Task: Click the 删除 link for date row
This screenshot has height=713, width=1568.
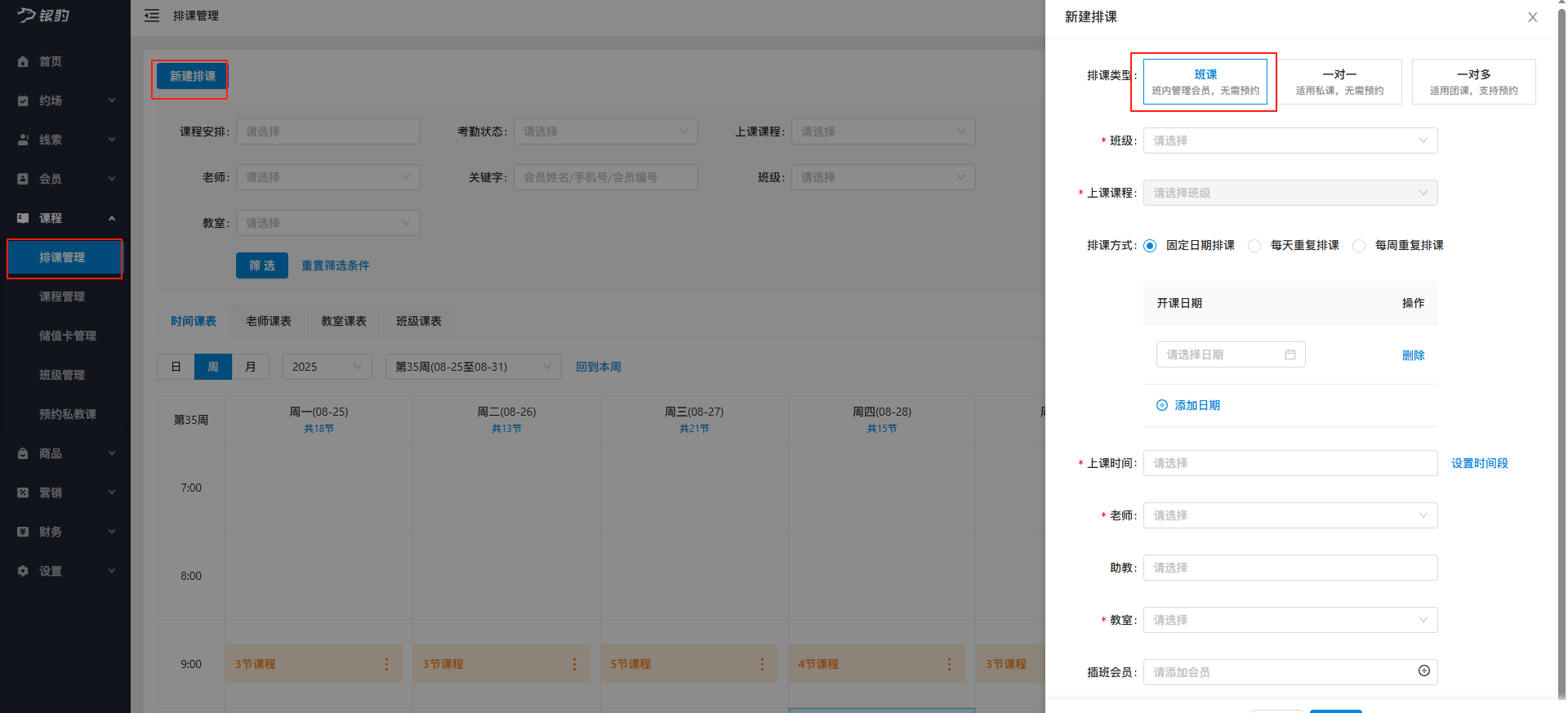Action: tap(1413, 355)
